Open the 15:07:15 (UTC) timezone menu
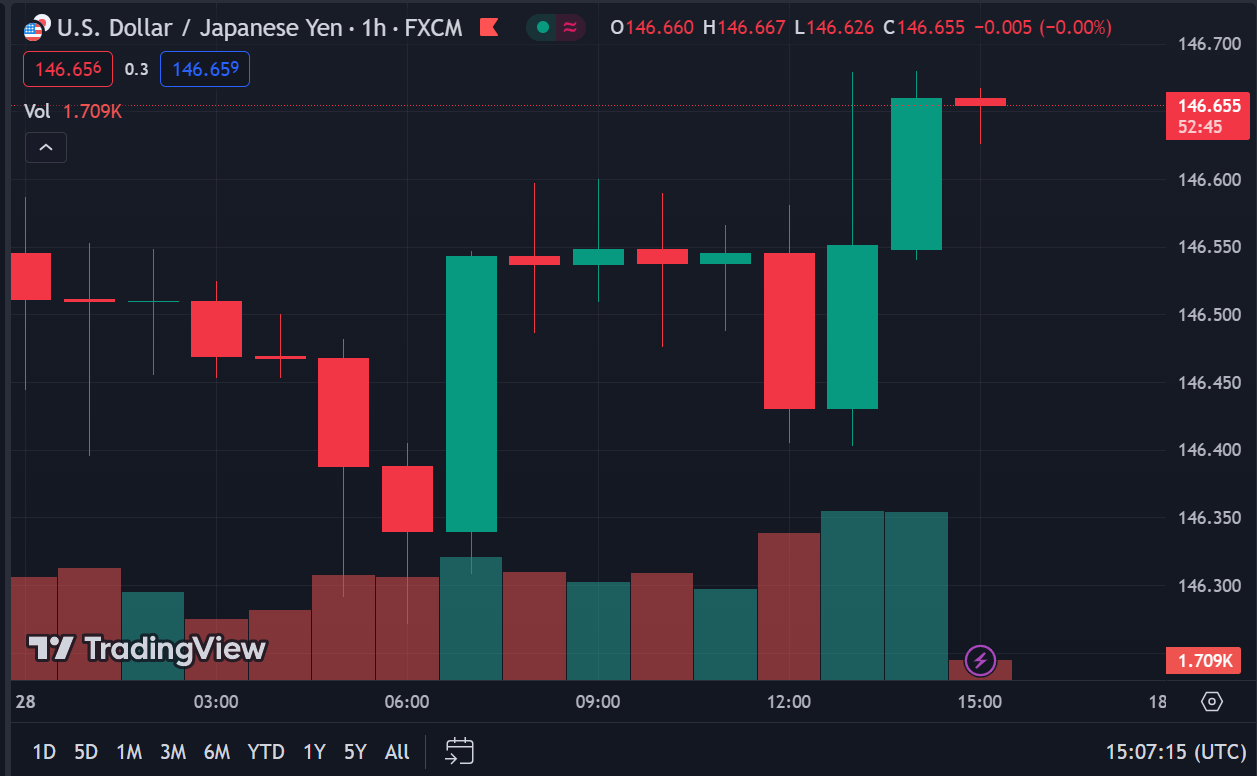1257x776 pixels. (x=1174, y=751)
